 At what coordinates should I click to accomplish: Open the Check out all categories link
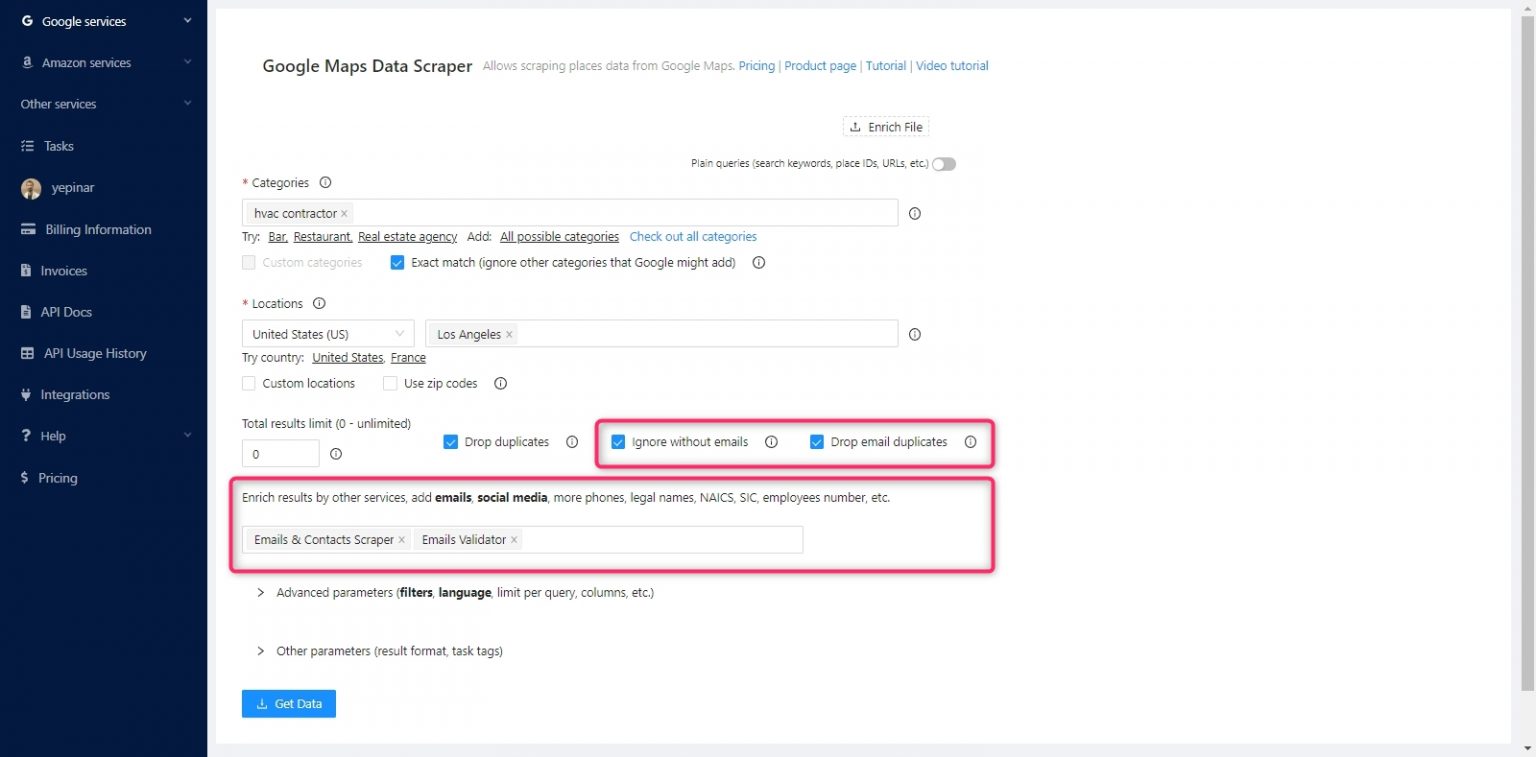(693, 236)
